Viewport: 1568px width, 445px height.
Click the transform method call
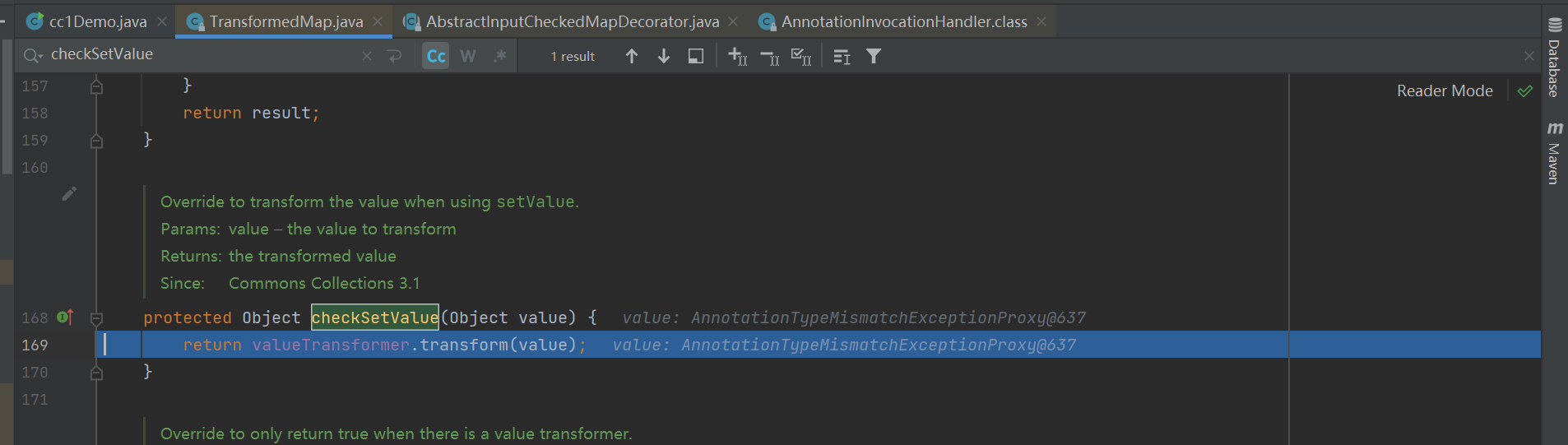click(464, 345)
